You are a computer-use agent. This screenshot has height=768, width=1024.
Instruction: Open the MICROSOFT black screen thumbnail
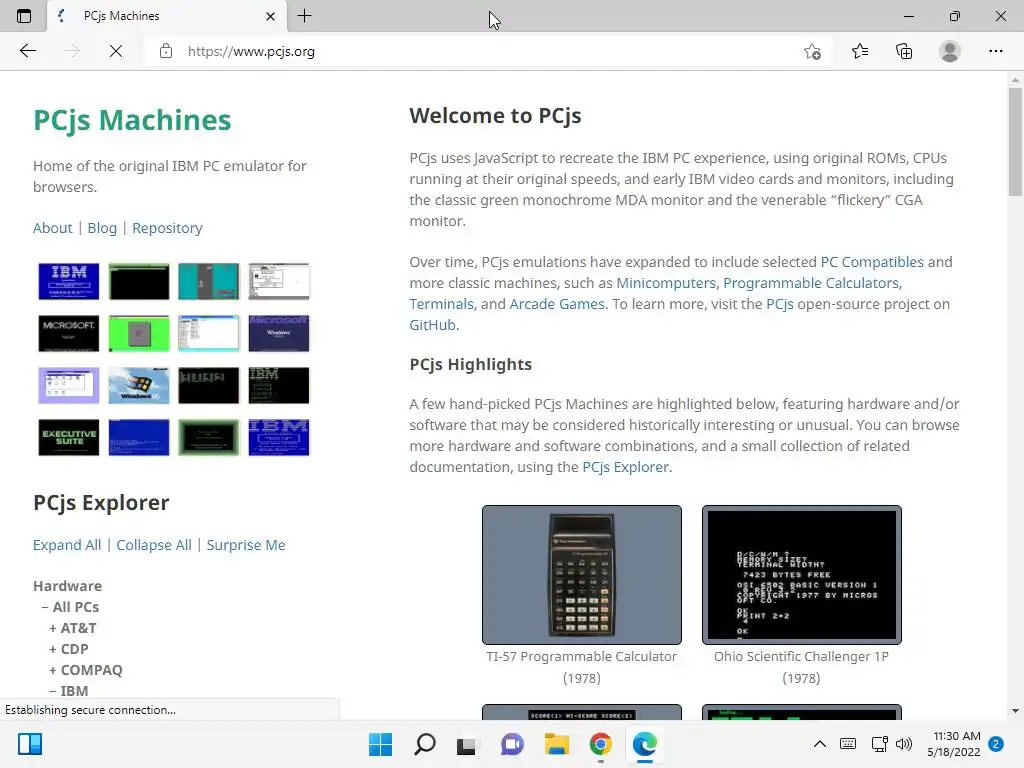(x=69, y=333)
